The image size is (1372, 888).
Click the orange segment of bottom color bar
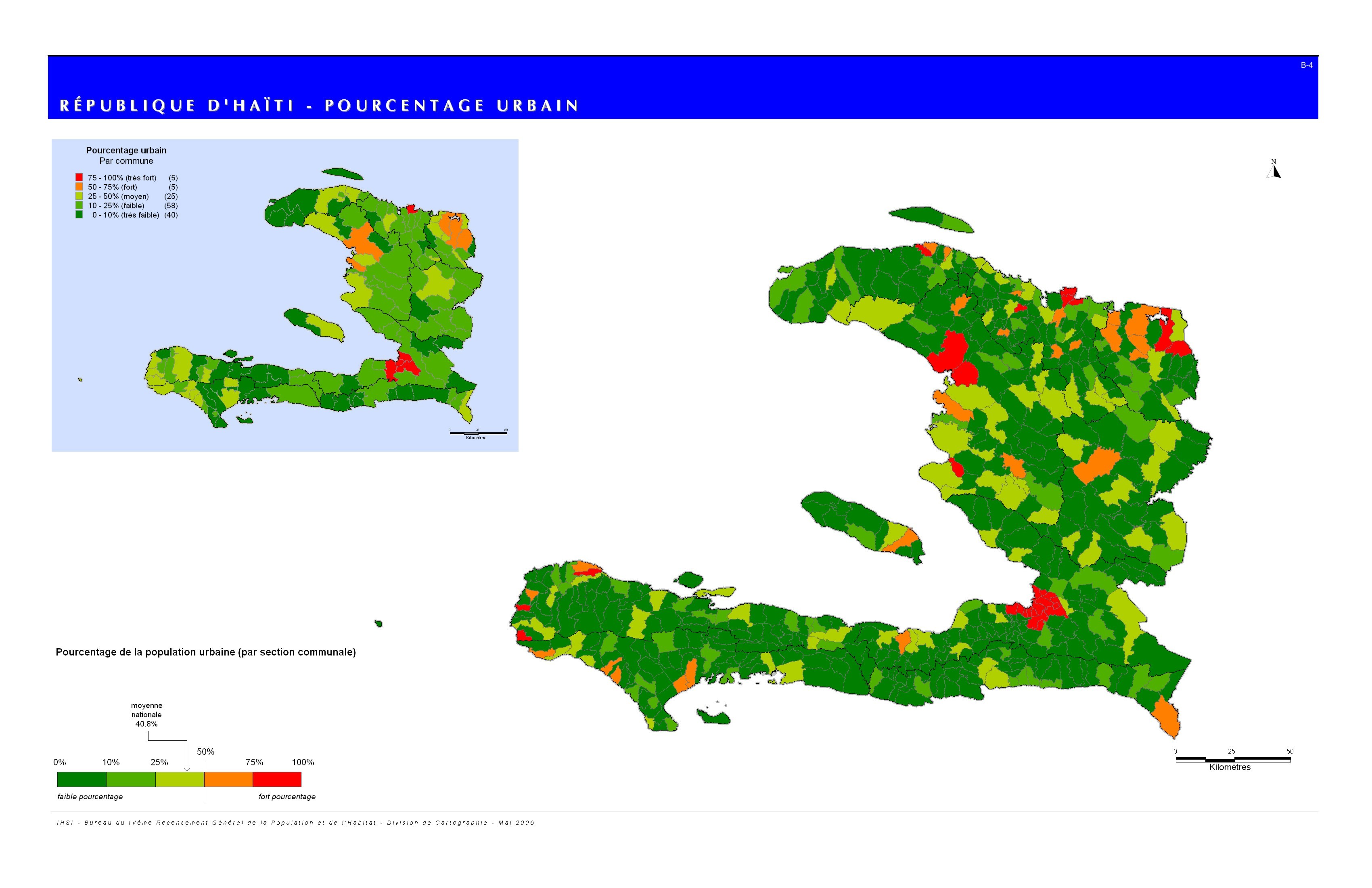pos(228,779)
